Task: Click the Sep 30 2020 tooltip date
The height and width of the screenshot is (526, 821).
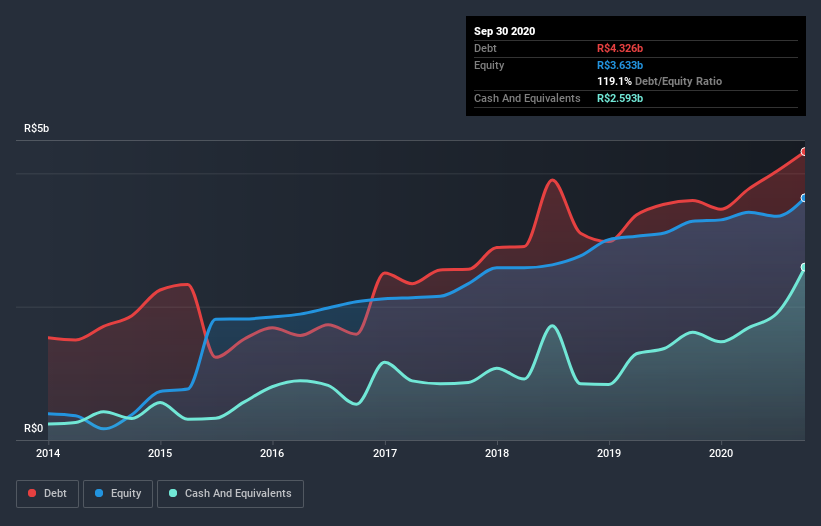Action: [x=505, y=31]
